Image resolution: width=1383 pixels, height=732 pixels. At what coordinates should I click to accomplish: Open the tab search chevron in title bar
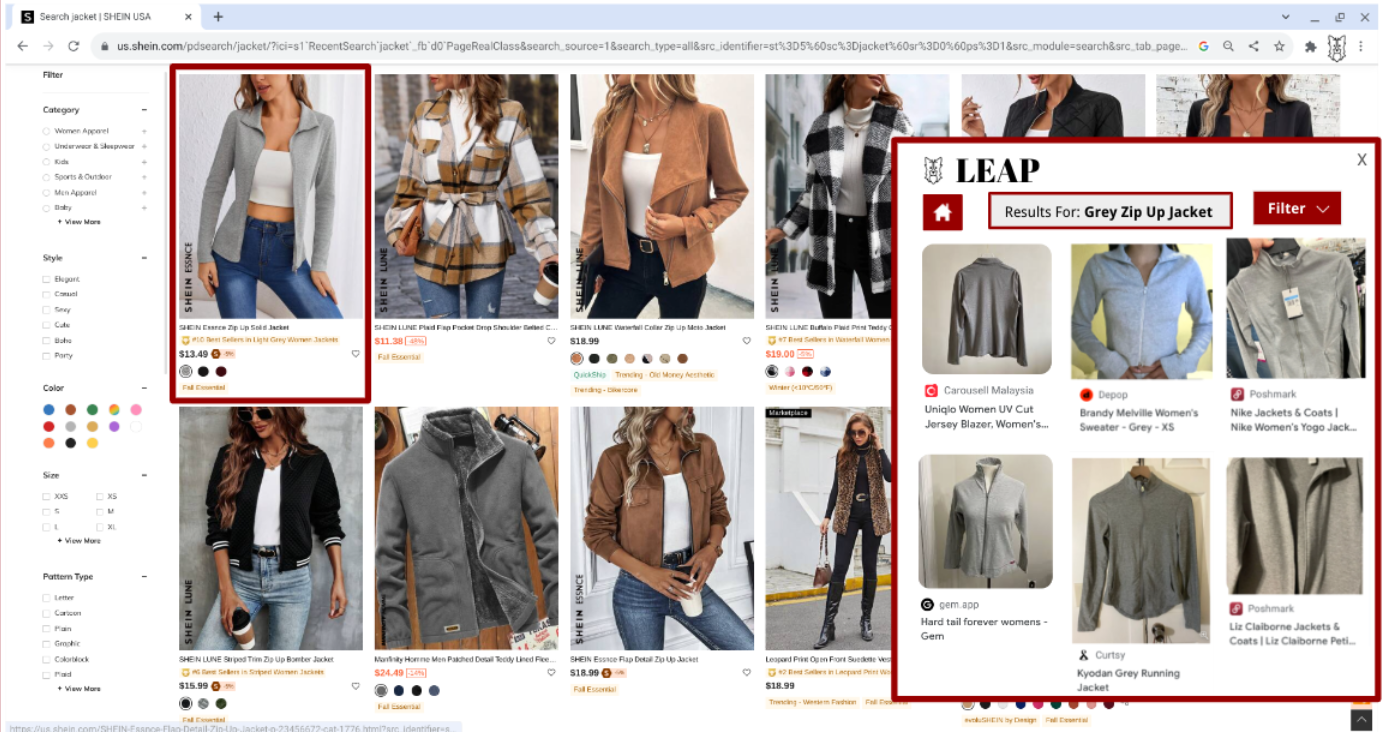click(1285, 17)
